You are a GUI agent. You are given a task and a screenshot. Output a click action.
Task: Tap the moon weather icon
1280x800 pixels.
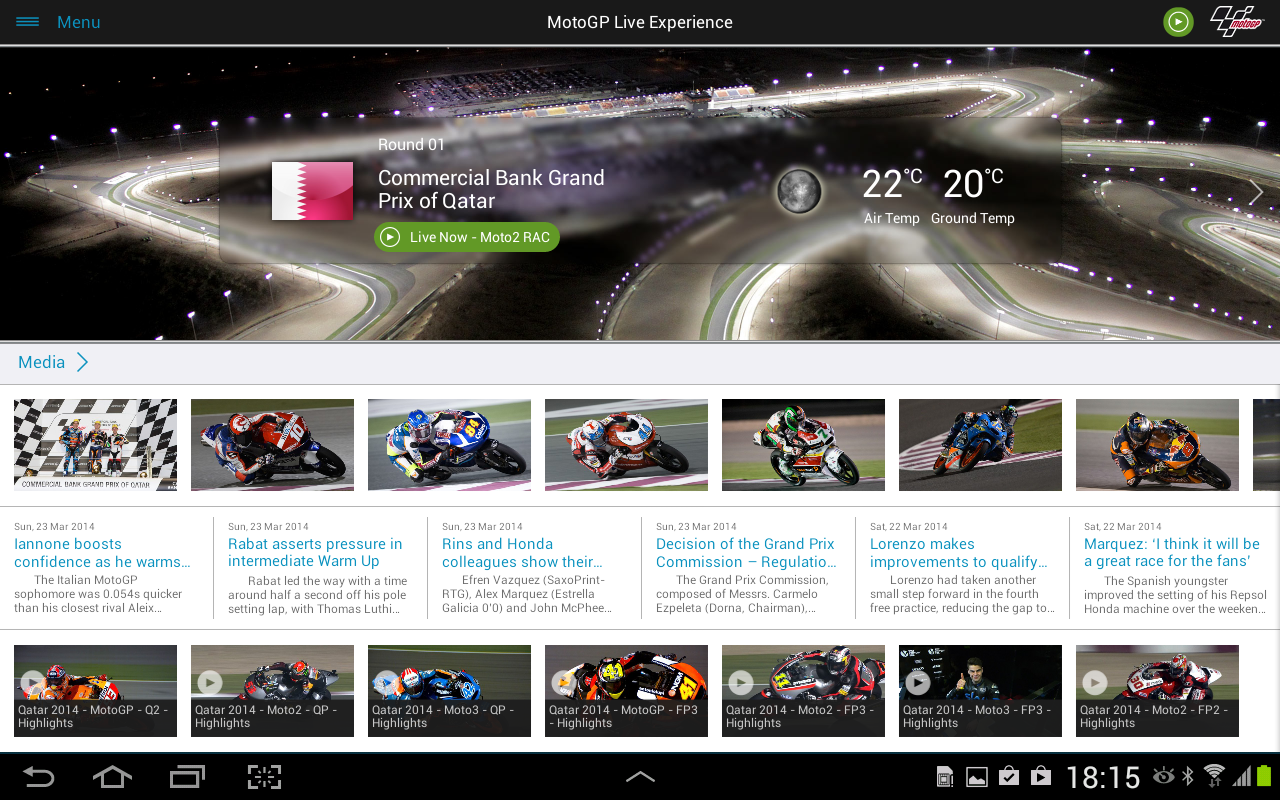[x=799, y=190]
